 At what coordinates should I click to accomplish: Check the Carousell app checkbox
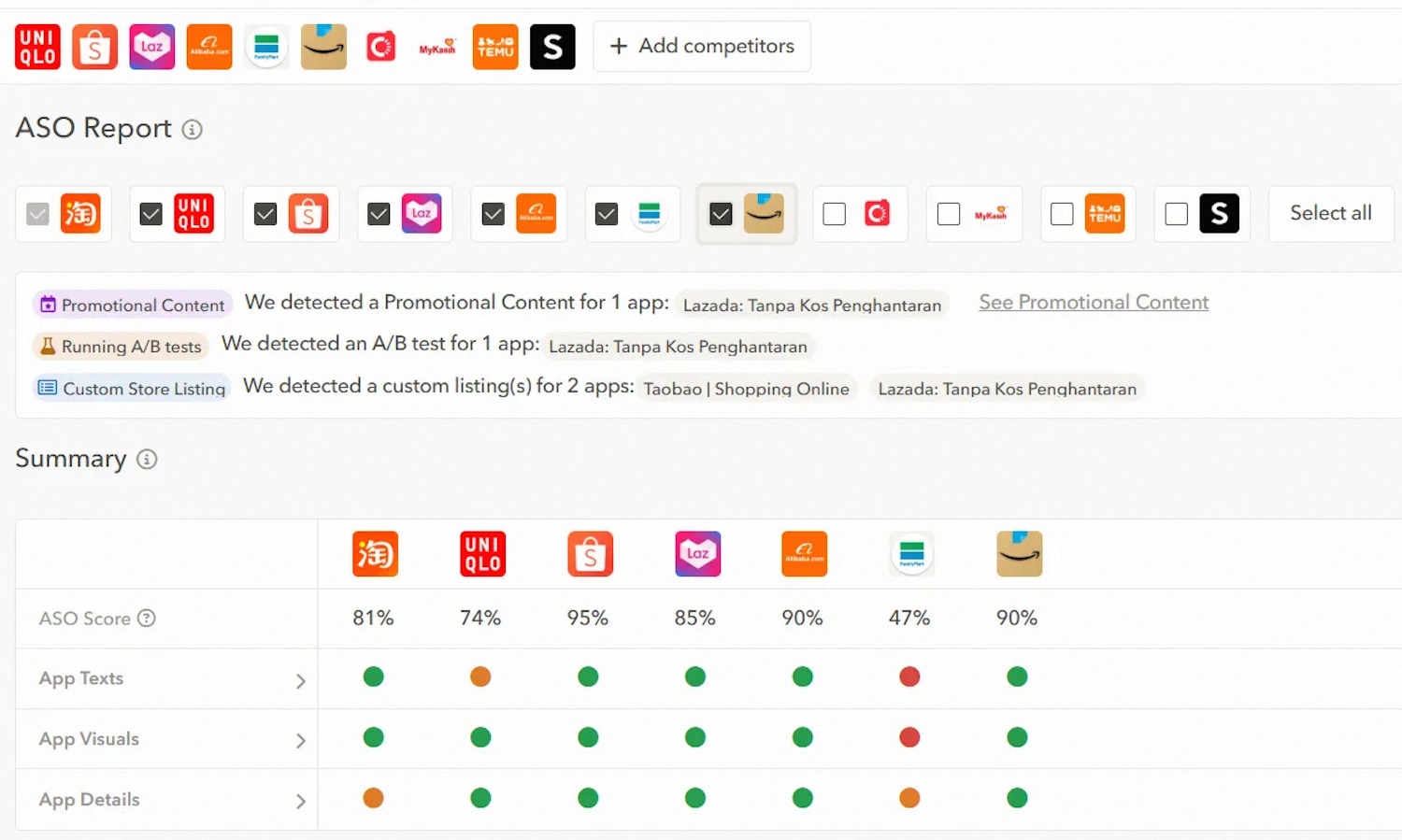click(x=834, y=214)
